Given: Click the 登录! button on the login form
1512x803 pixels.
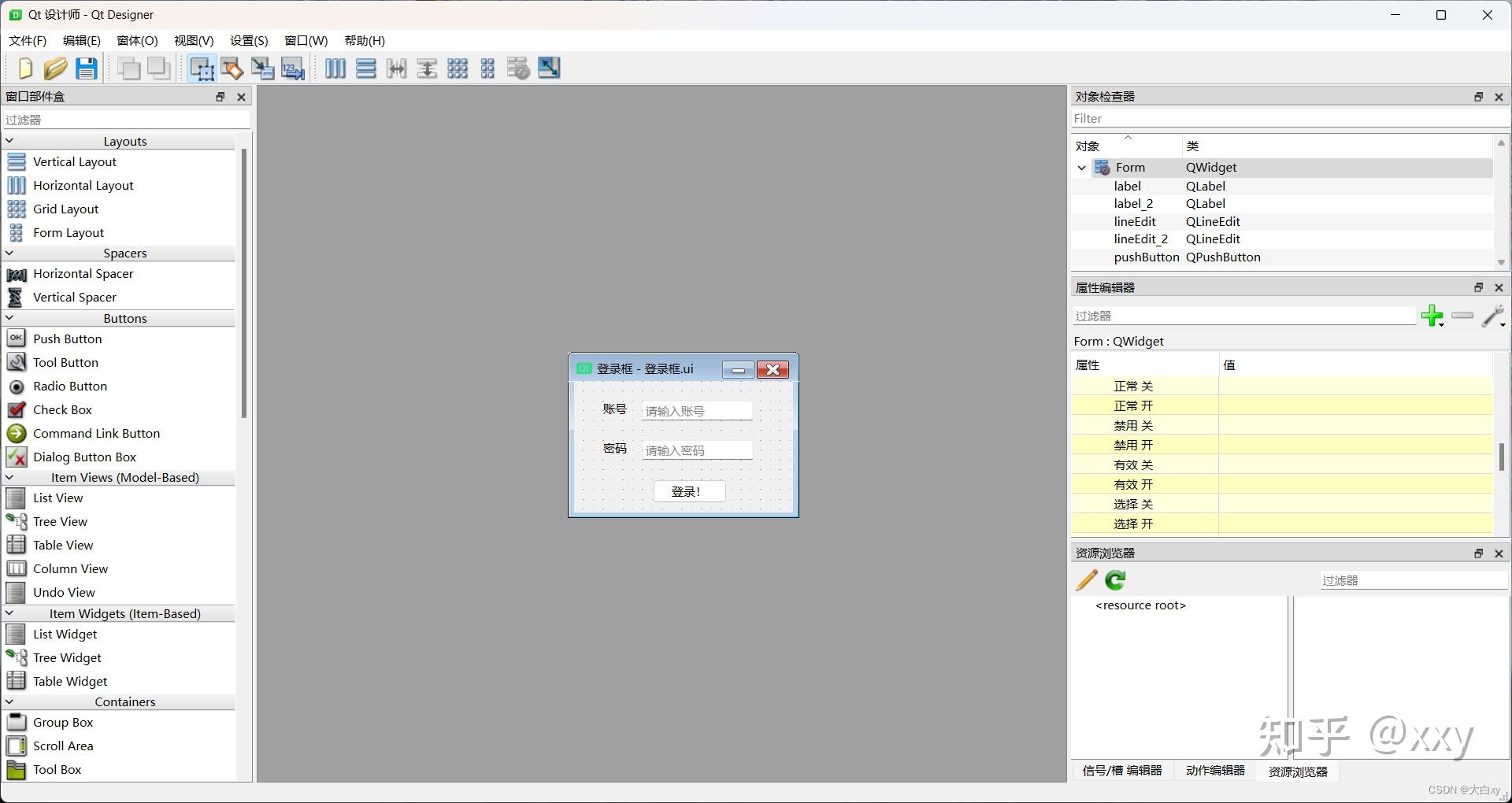Looking at the screenshot, I should (688, 490).
